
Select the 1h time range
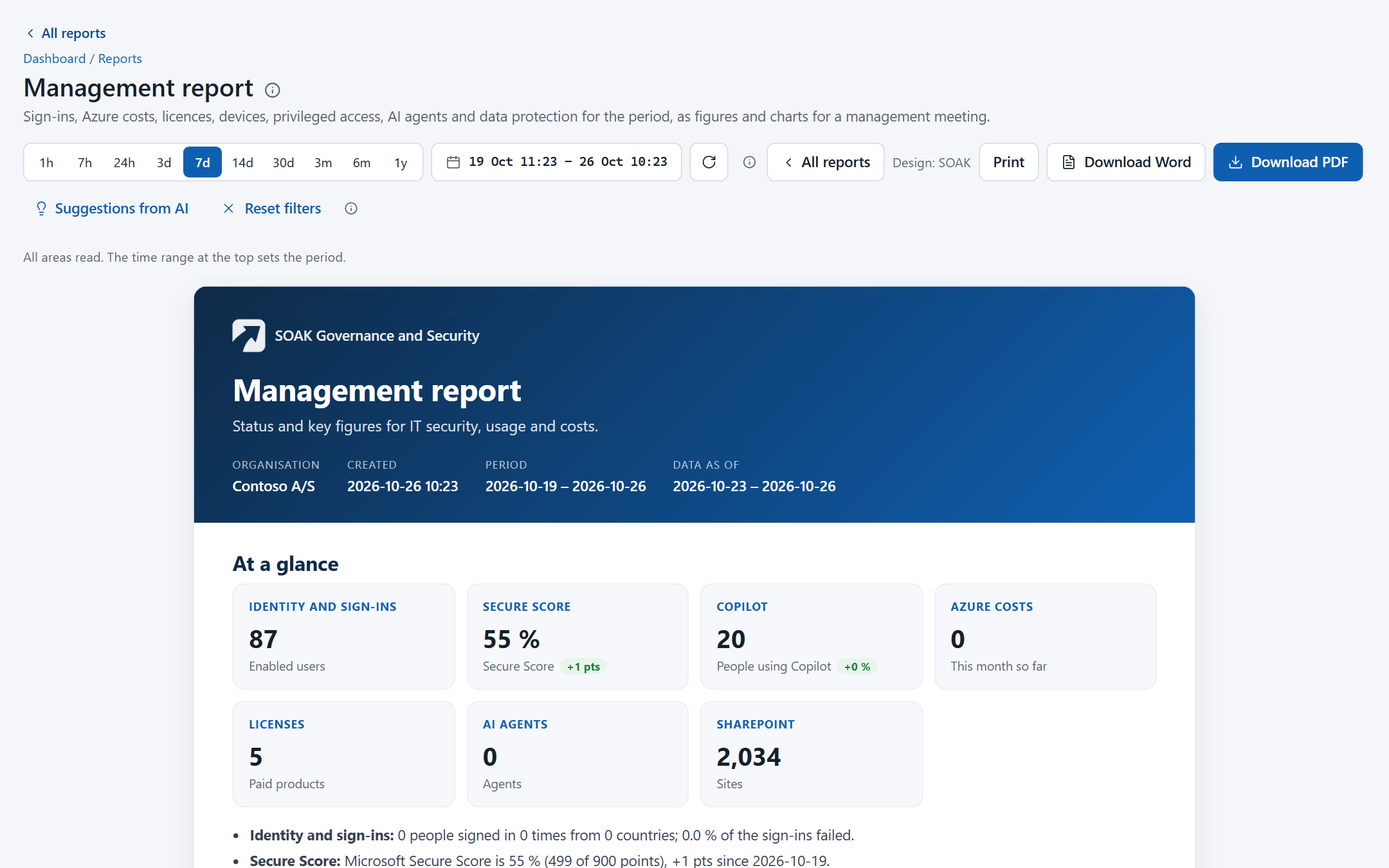coord(46,163)
